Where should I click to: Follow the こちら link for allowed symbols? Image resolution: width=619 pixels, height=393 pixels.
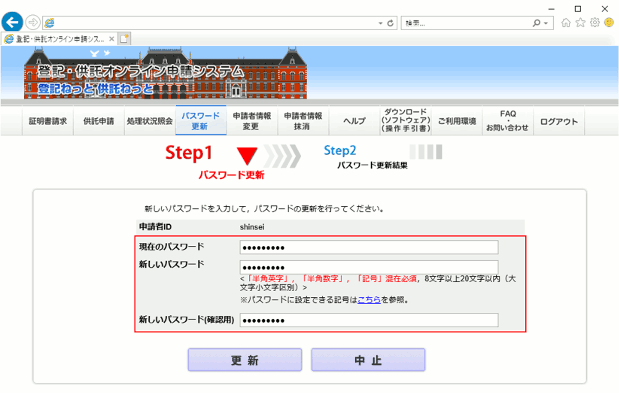coord(369,300)
